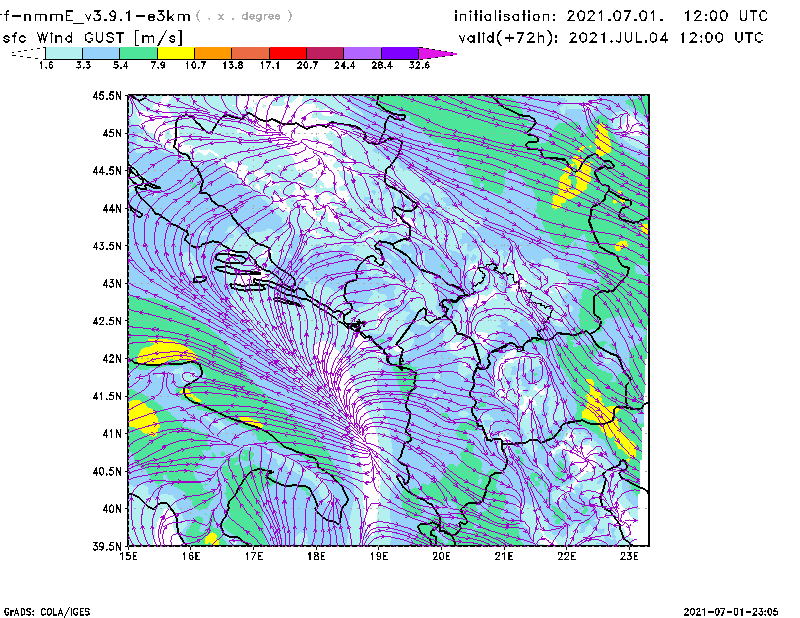Click the 19E longitude axis label
800x618 pixels.
pyautogui.click(x=379, y=557)
